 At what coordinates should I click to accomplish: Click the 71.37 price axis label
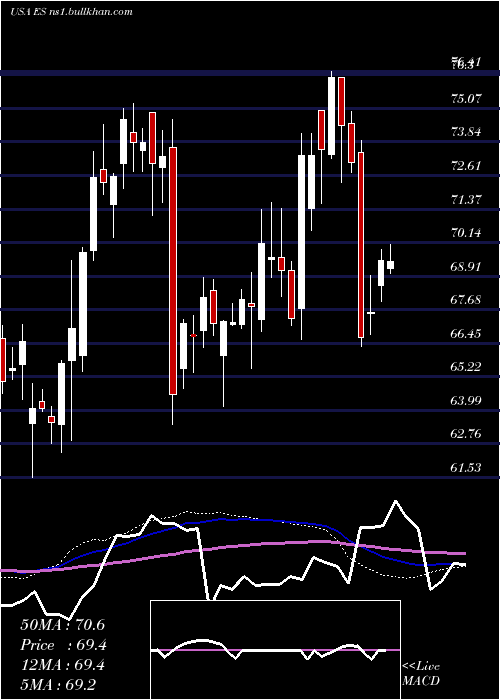467,199
